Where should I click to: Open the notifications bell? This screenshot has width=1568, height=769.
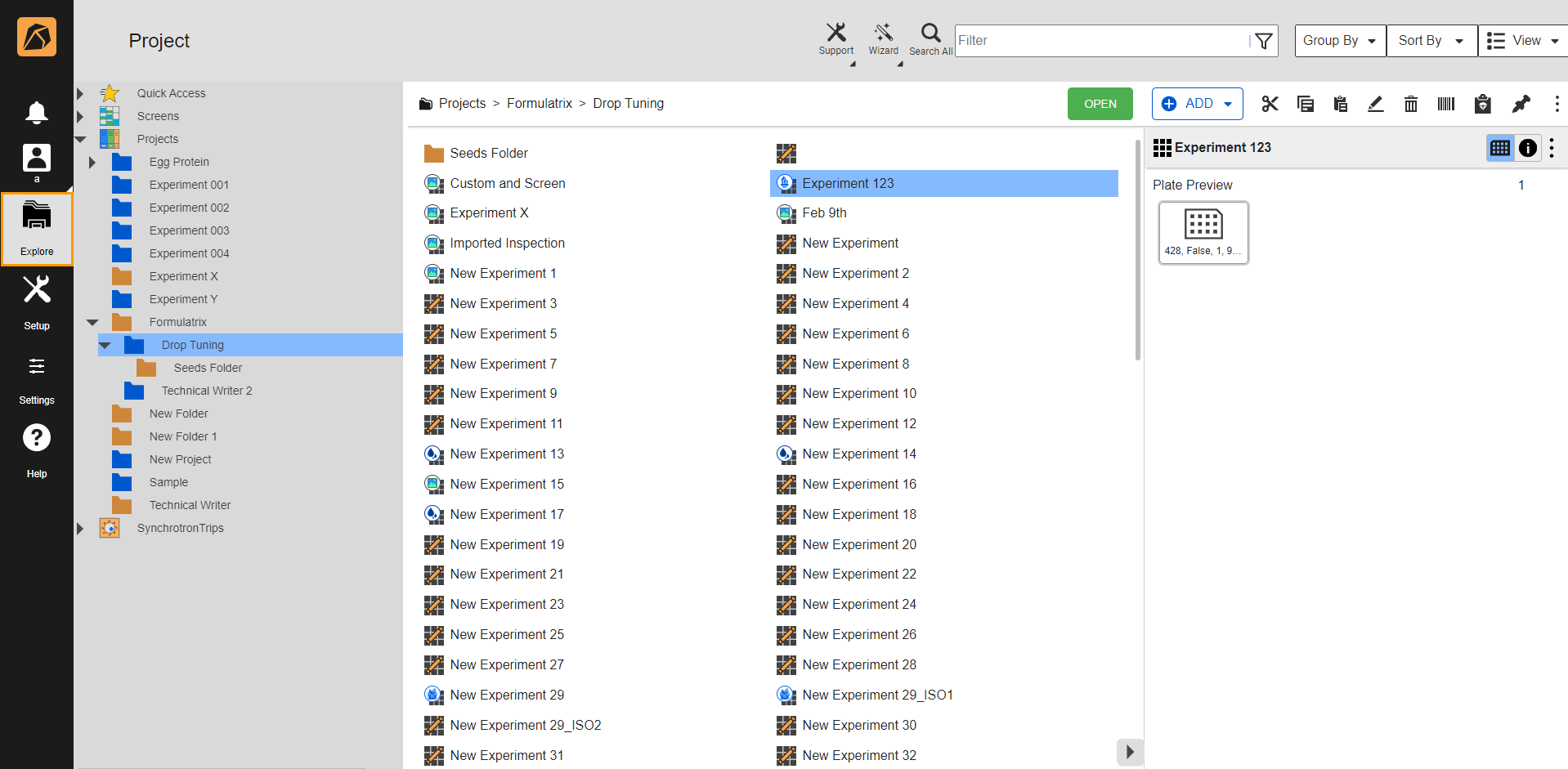(x=36, y=112)
